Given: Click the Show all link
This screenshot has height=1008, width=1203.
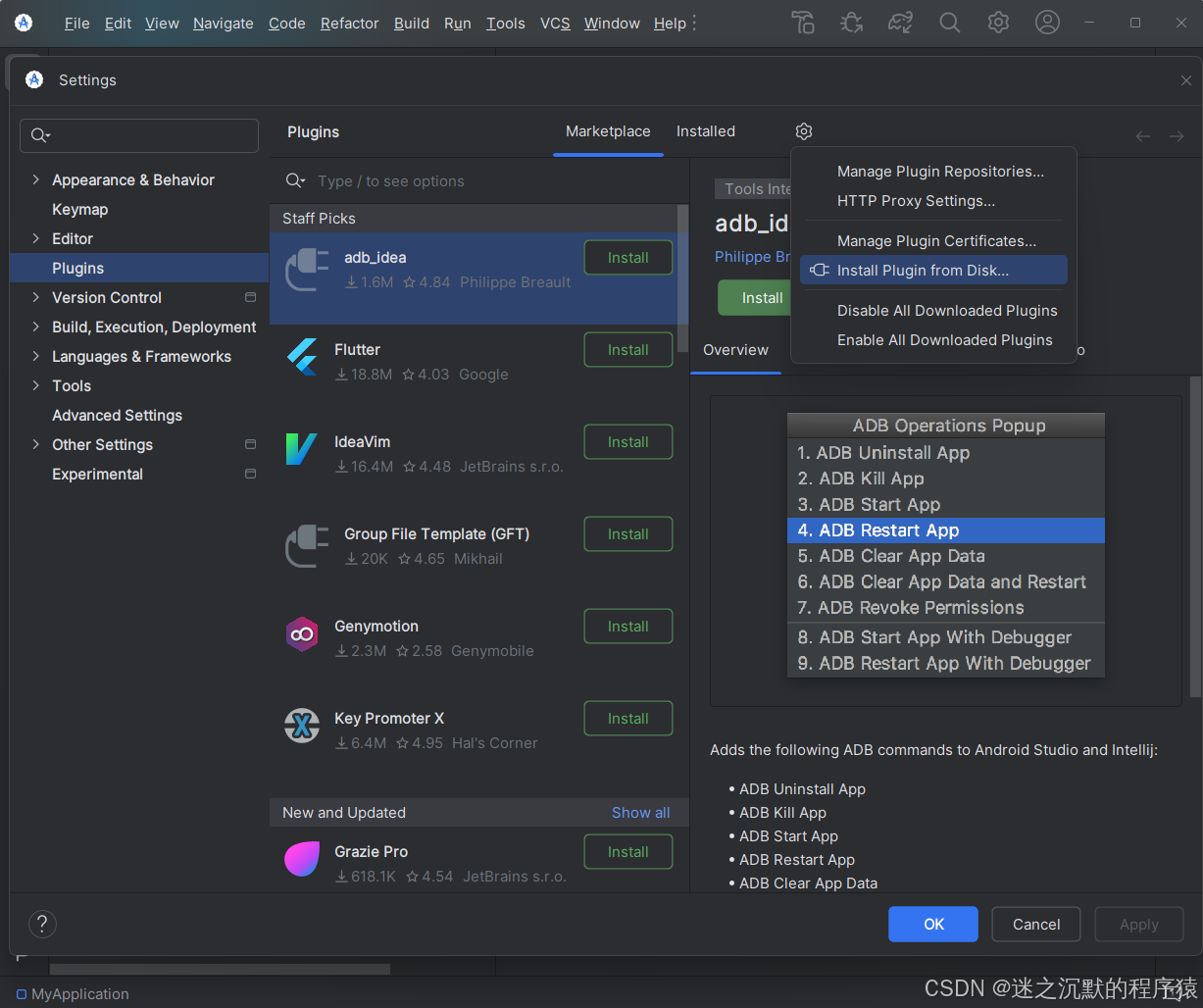Looking at the screenshot, I should pyautogui.click(x=640, y=813).
